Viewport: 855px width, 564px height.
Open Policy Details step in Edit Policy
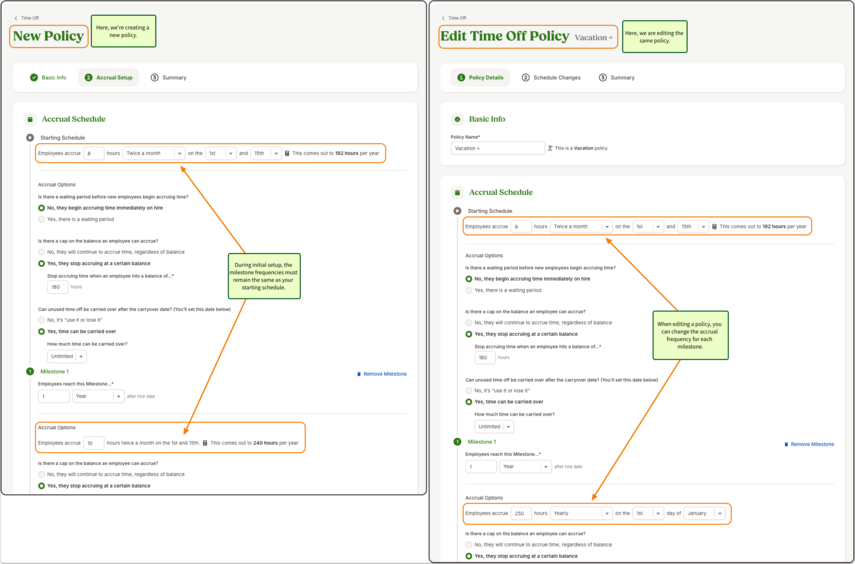pos(480,77)
